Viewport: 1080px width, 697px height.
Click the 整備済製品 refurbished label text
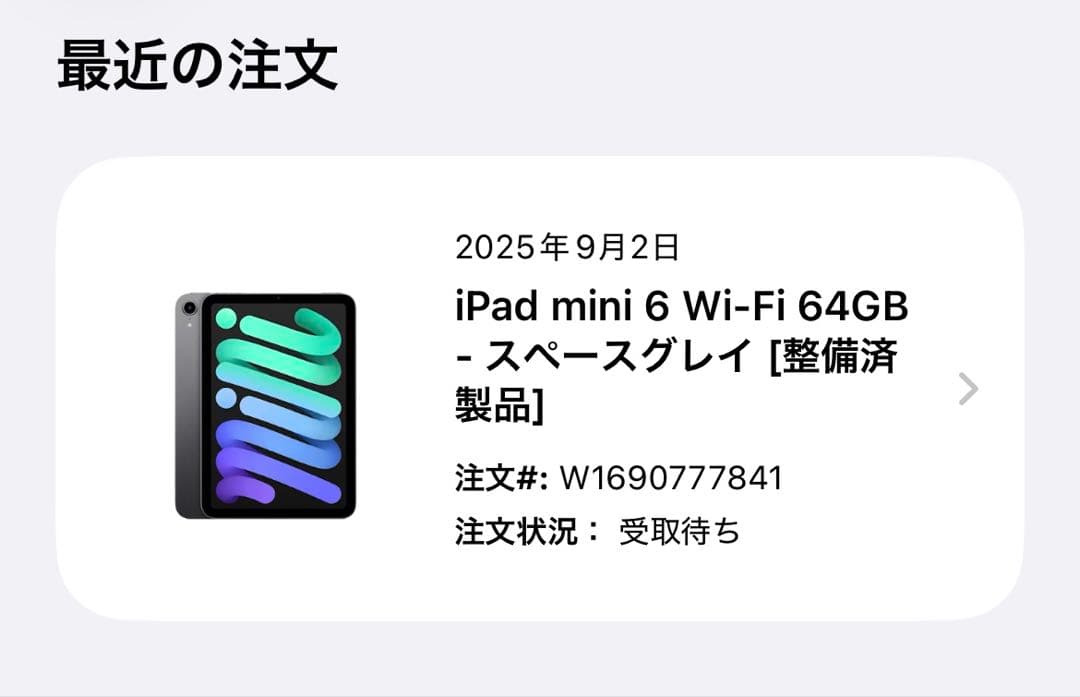pyautogui.click(x=676, y=381)
